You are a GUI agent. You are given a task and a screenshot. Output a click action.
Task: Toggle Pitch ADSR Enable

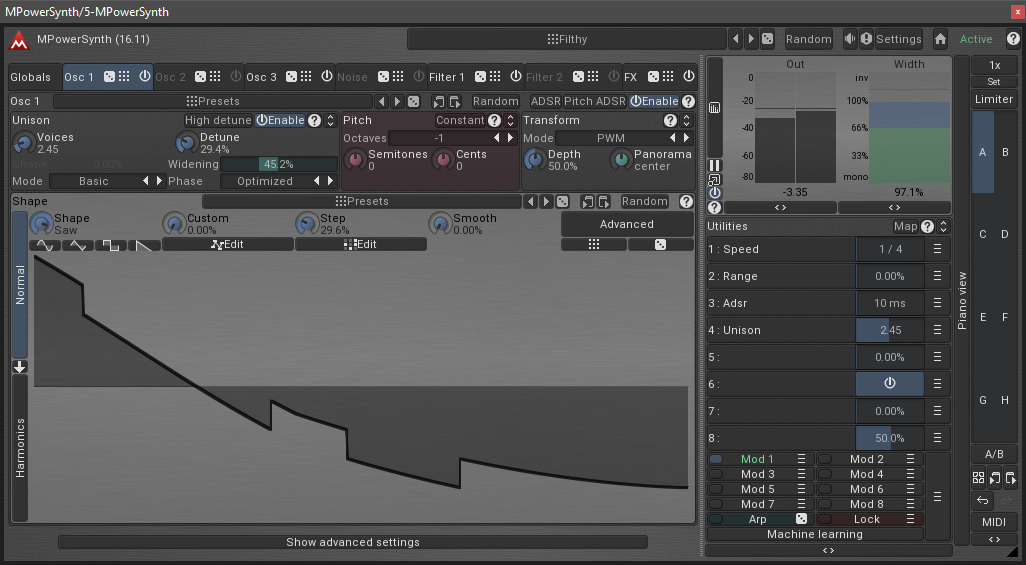pyautogui.click(x=654, y=101)
